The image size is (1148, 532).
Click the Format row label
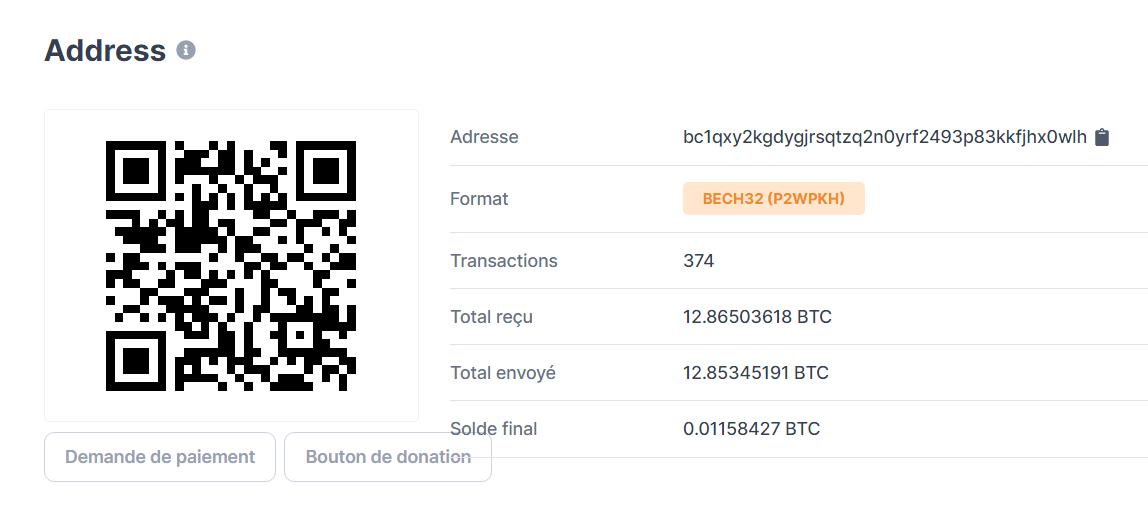point(479,199)
